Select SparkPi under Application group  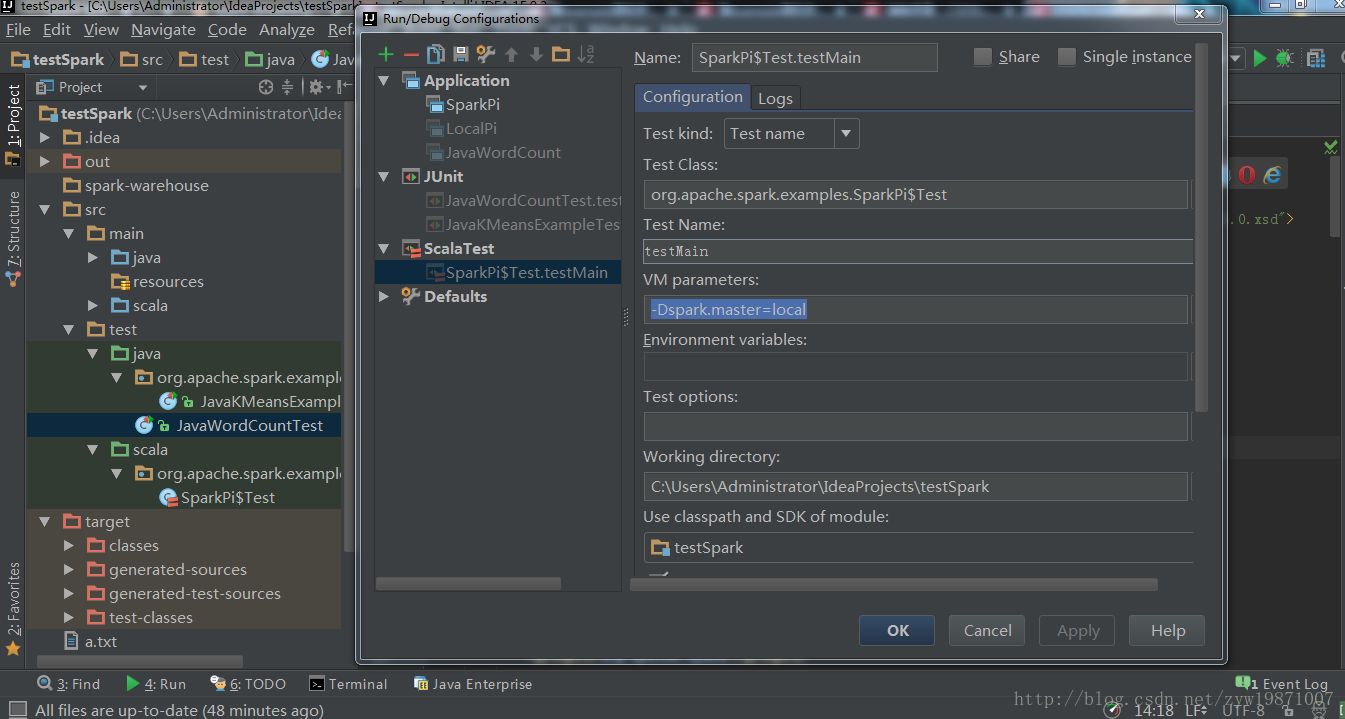(x=463, y=104)
